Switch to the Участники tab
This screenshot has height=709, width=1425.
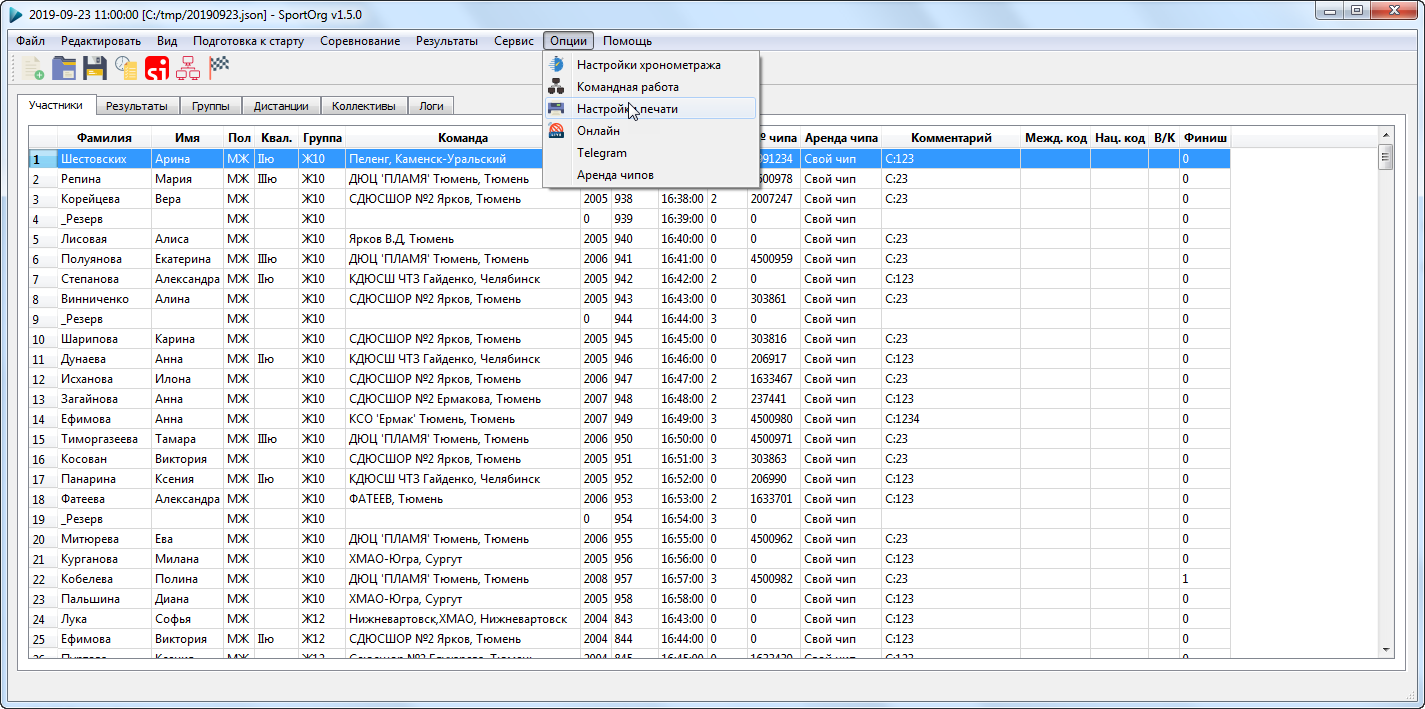(56, 105)
